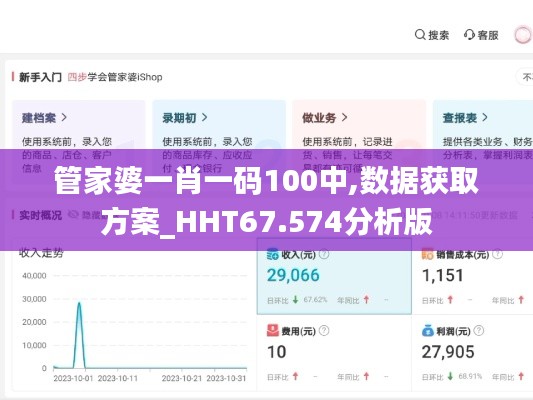Click the 2023-10-21 axis label
Screen dimensions: 533x400
[x=182, y=378]
